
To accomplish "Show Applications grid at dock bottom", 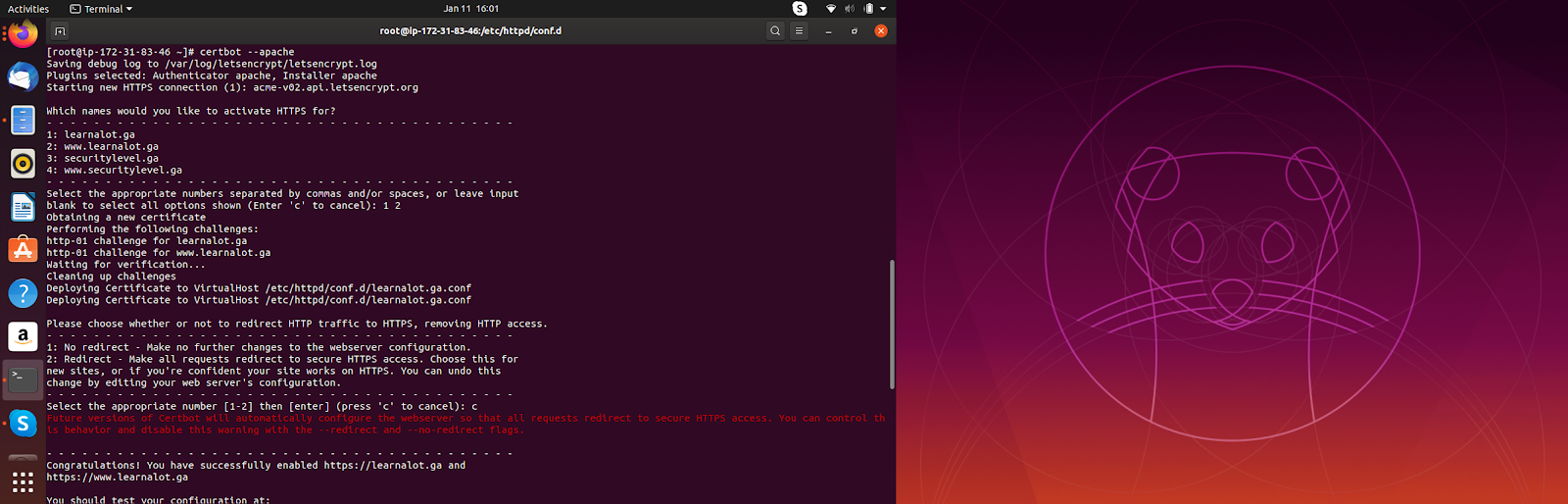I will (23, 481).
